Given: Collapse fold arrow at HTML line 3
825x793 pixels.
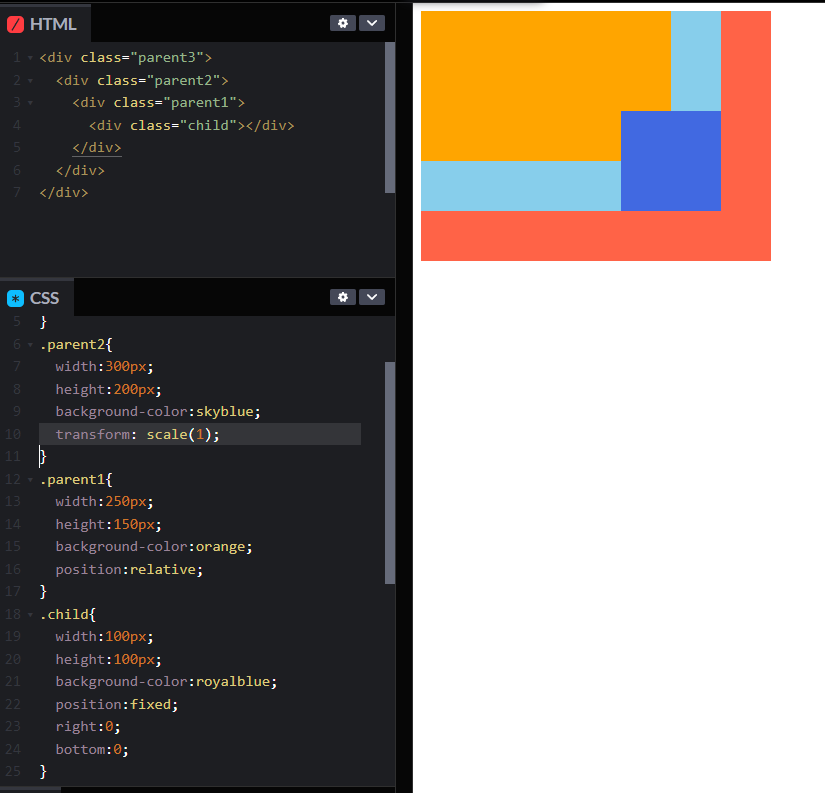Looking at the screenshot, I should click(x=31, y=103).
